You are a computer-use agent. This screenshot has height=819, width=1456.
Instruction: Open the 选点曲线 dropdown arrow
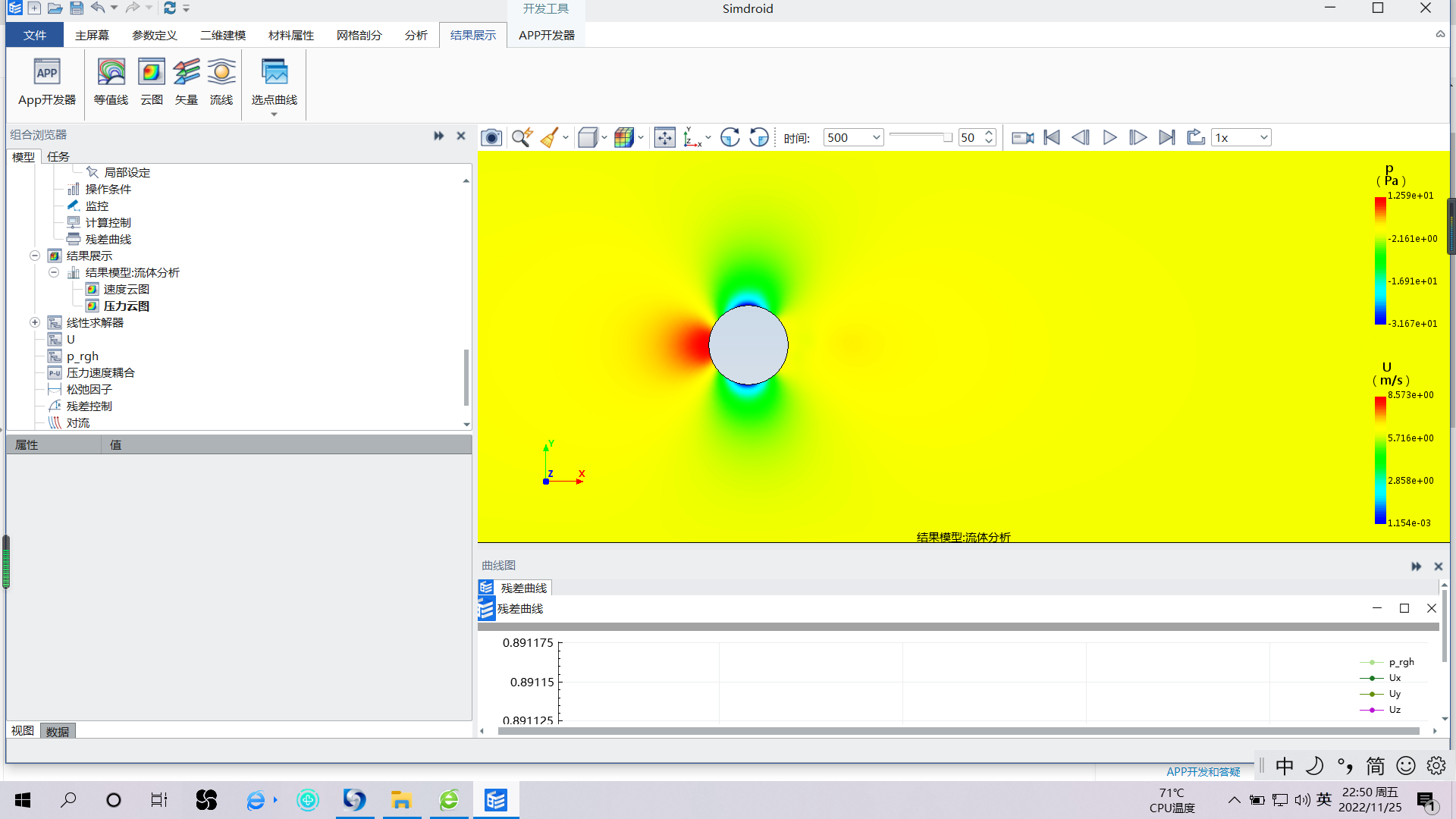coord(275,115)
